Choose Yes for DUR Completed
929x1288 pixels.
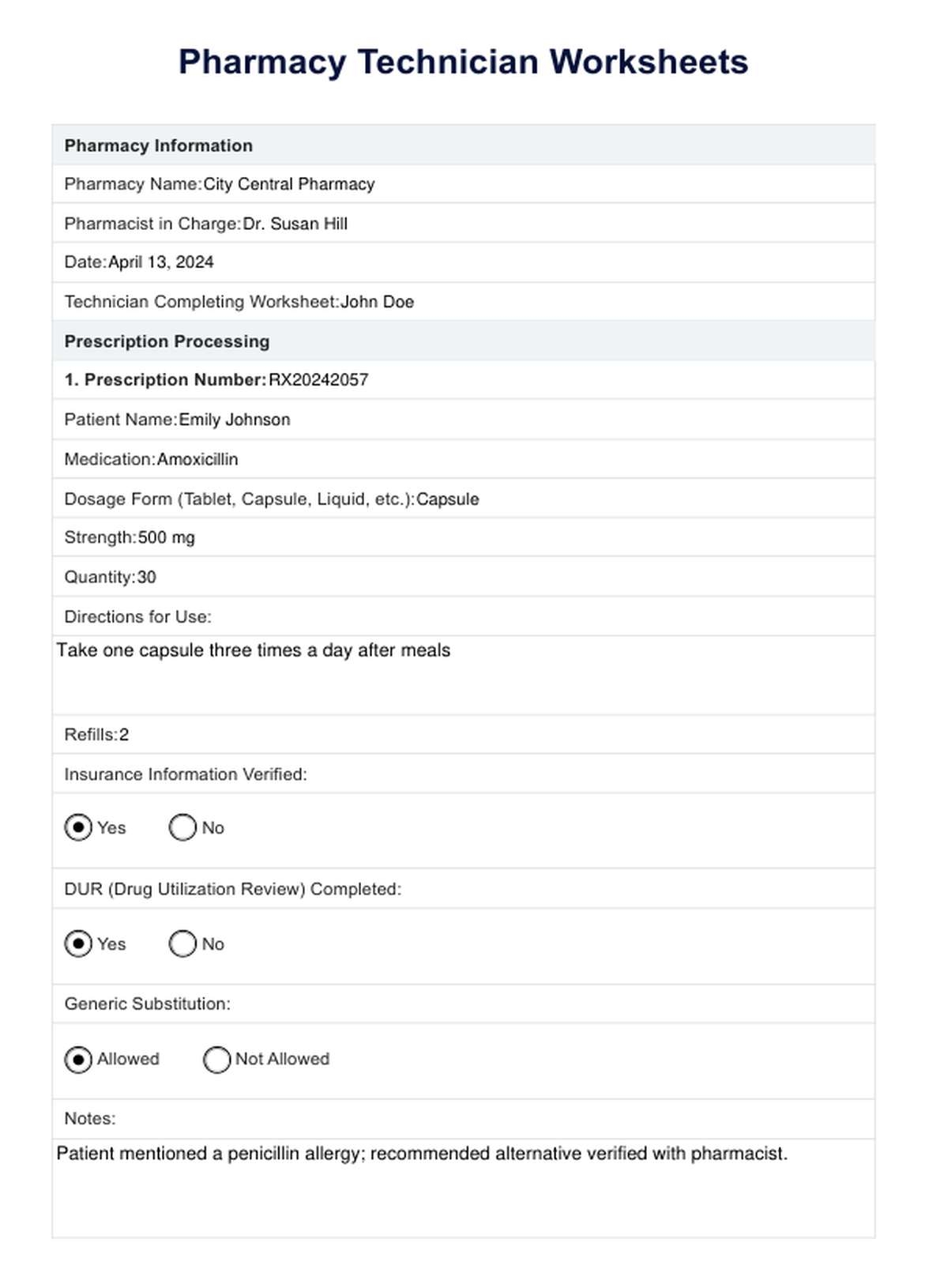tap(78, 943)
